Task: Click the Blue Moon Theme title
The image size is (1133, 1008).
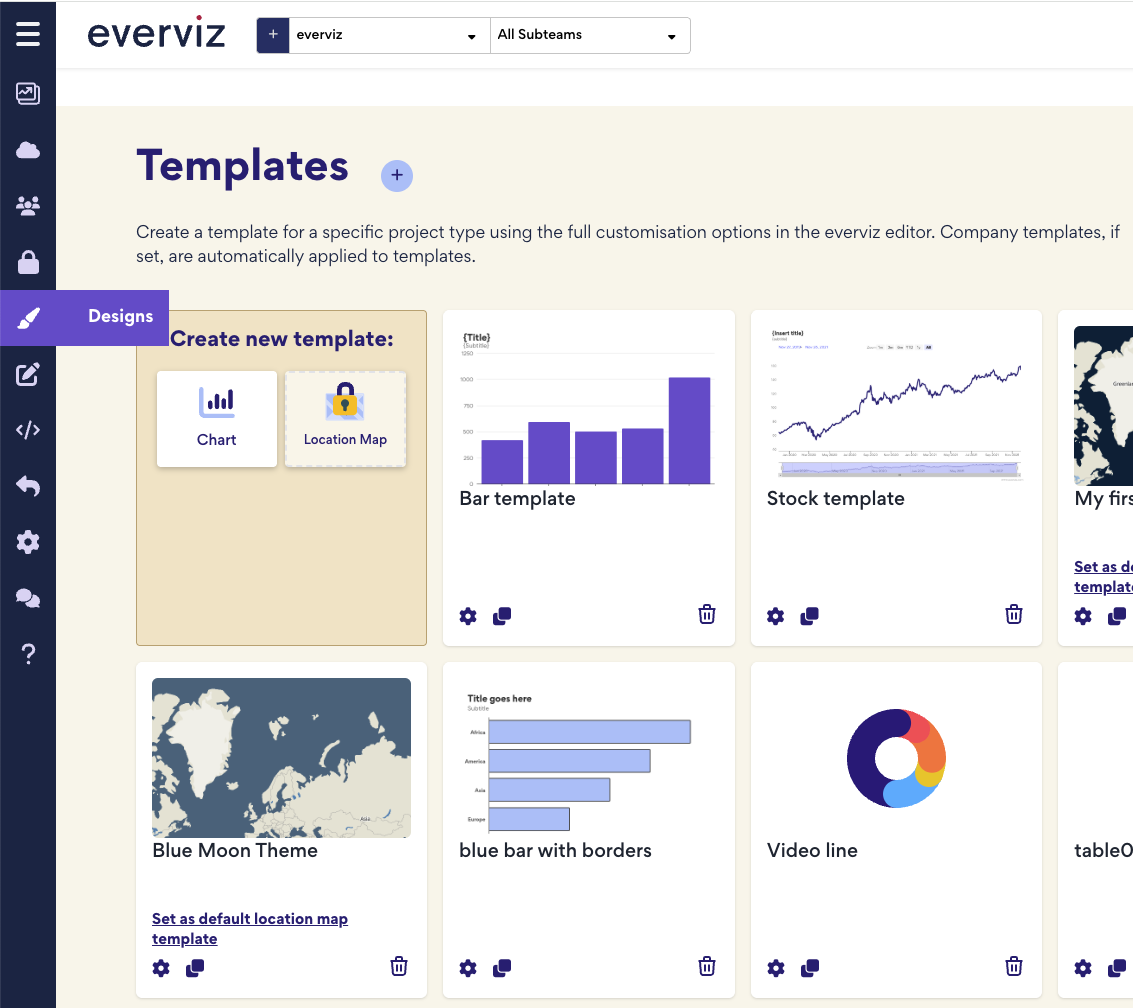Action: 235,850
